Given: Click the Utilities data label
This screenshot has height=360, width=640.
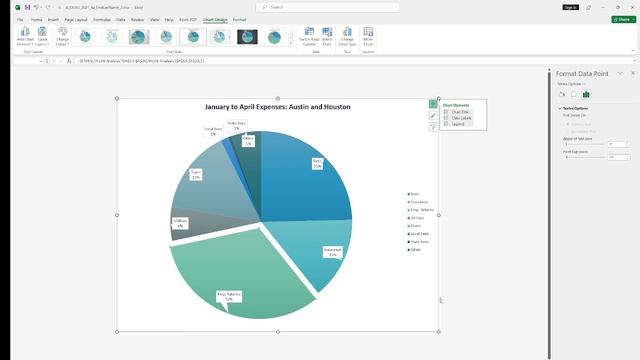Looking at the screenshot, I should [180, 223].
